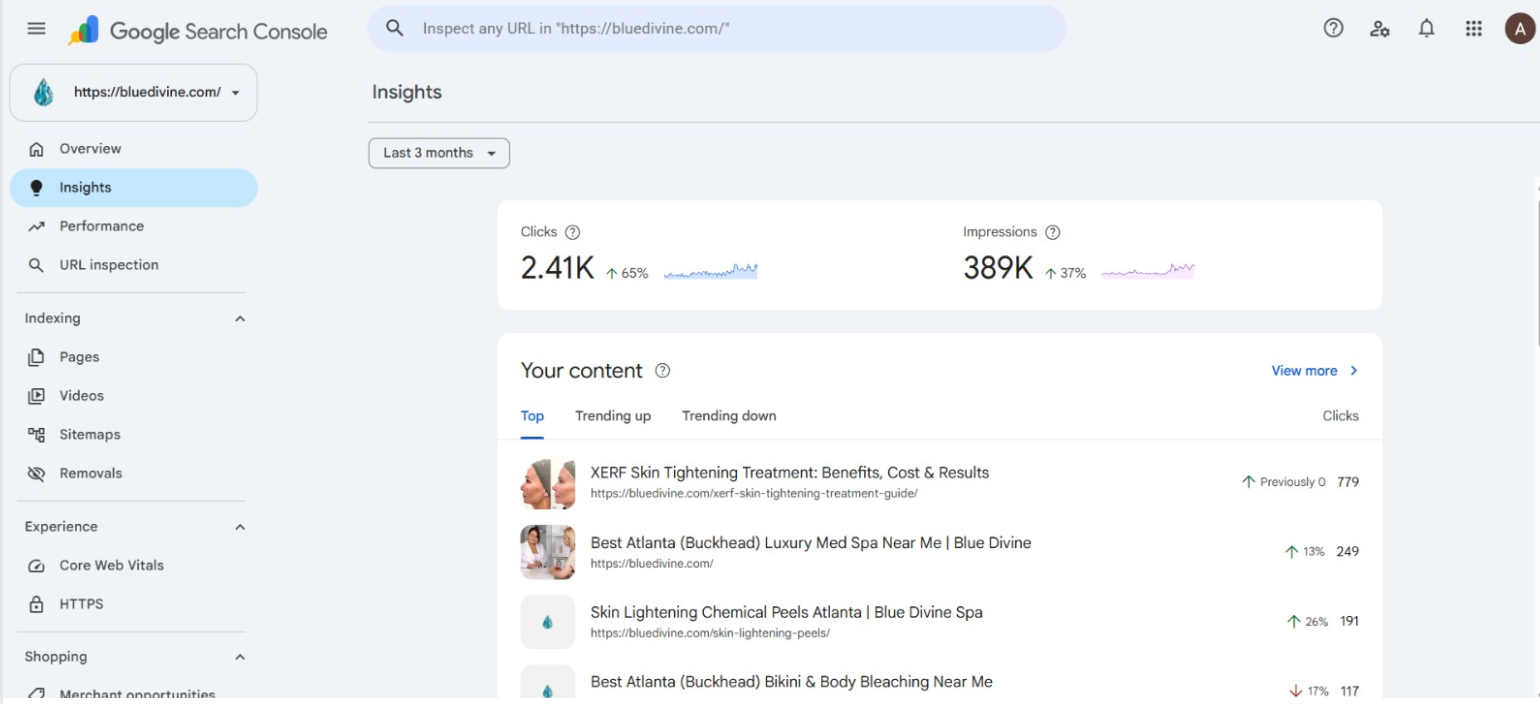Click the Removals crossed-eye icon
Screen dimensions: 1540x704
click(37, 474)
